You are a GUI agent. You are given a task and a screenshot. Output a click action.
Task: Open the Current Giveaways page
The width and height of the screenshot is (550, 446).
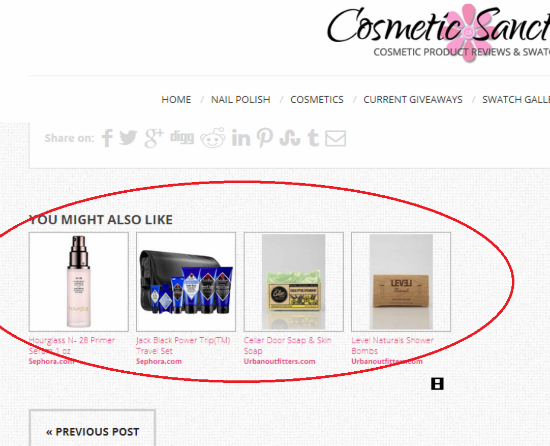pyautogui.click(x=413, y=100)
